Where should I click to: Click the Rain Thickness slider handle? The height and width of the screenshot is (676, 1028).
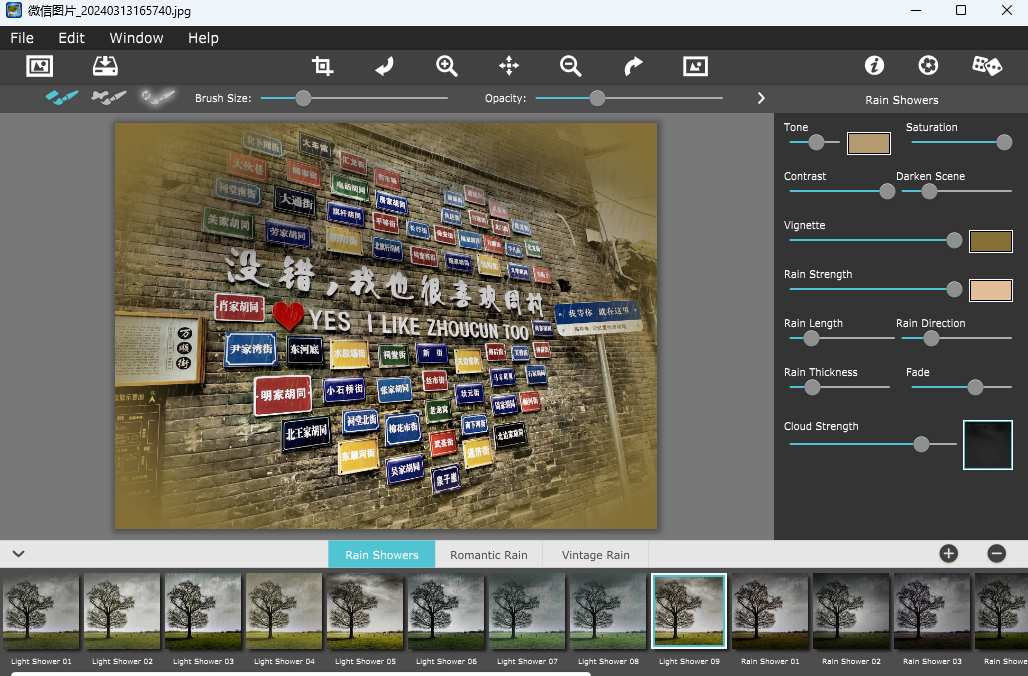[x=812, y=388]
